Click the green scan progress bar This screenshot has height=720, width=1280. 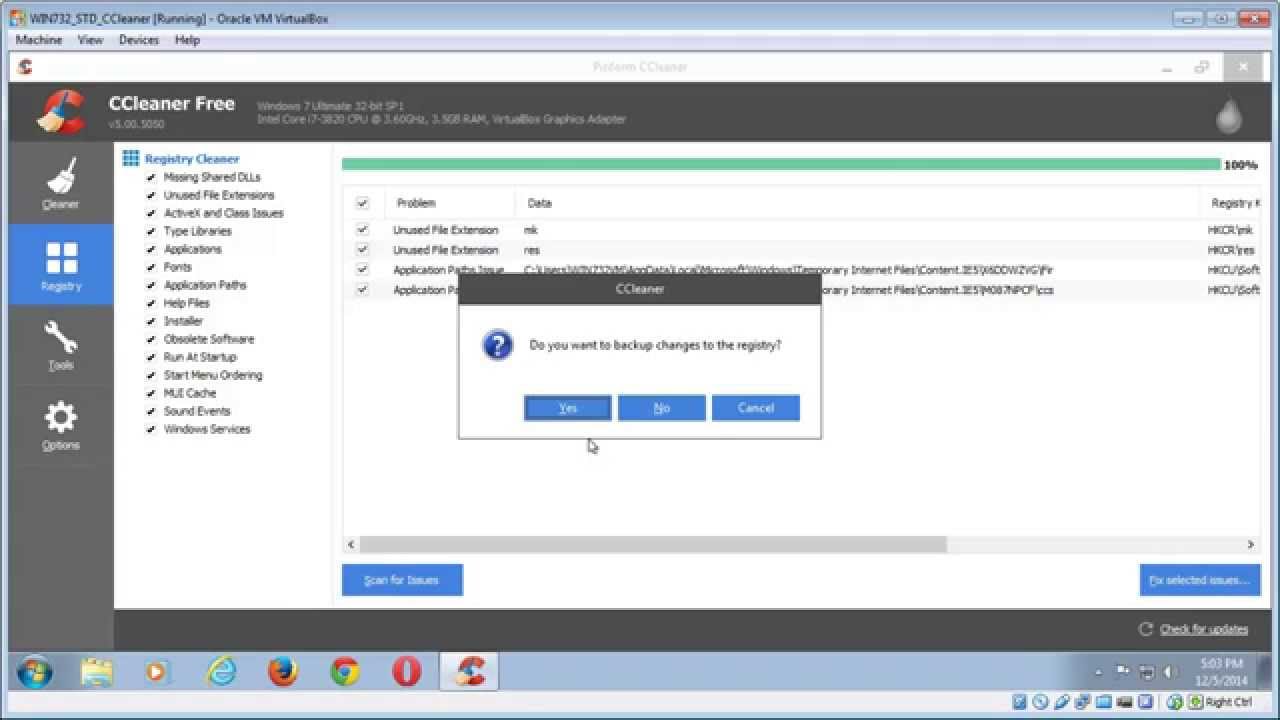click(x=781, y=164)
